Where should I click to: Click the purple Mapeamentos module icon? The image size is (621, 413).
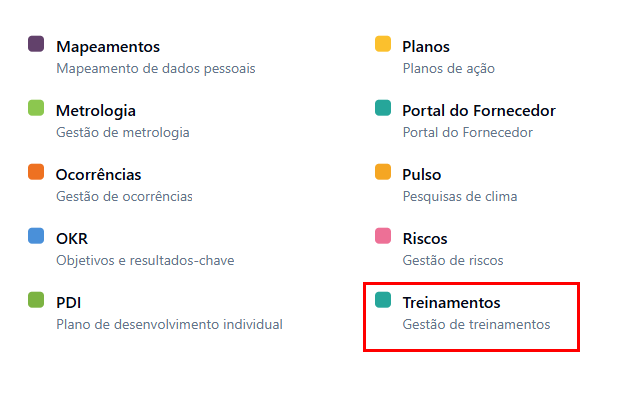pos(36,44)
